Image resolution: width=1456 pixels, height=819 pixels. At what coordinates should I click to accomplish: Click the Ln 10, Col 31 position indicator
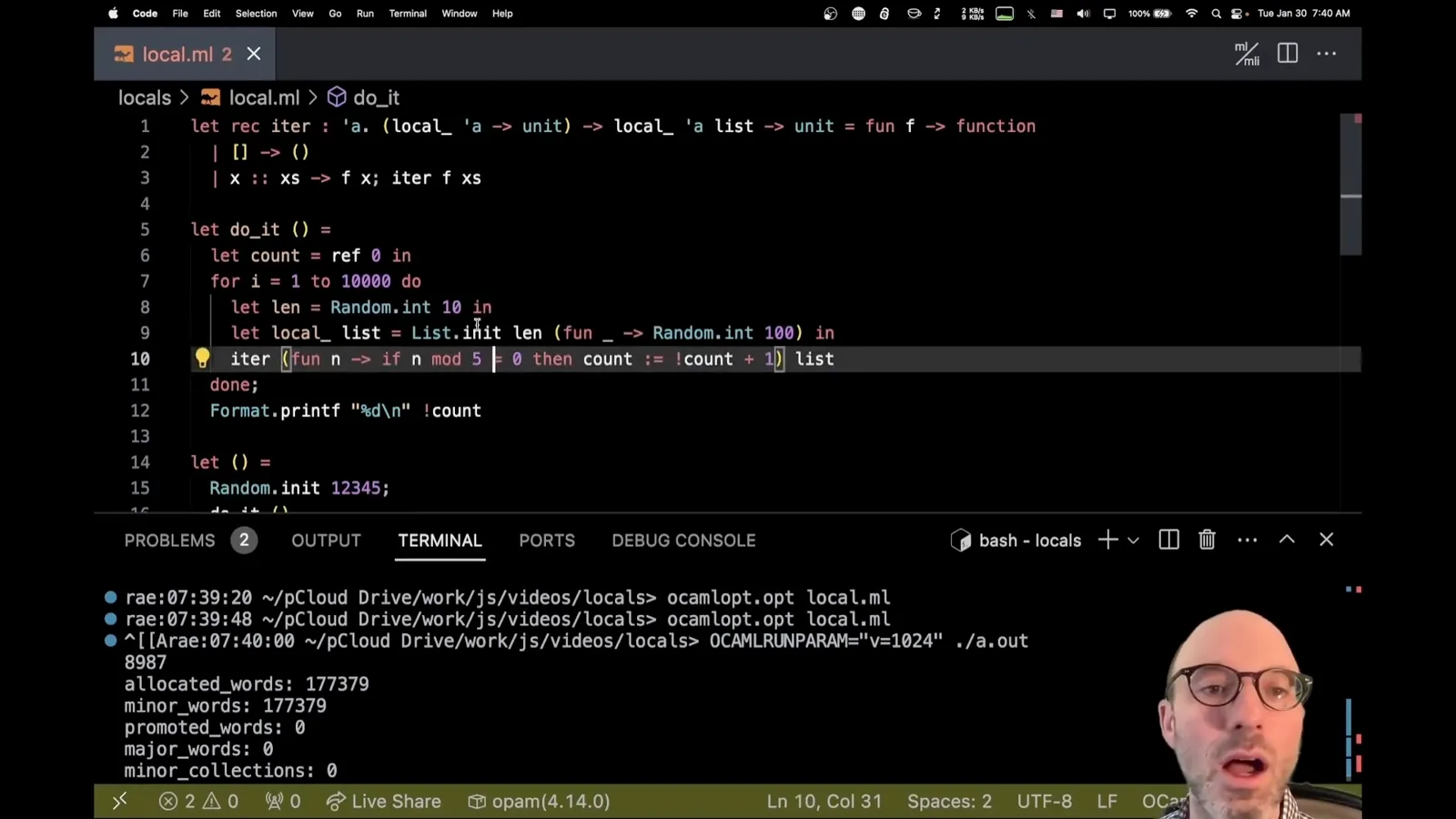[x=824, y=801]
